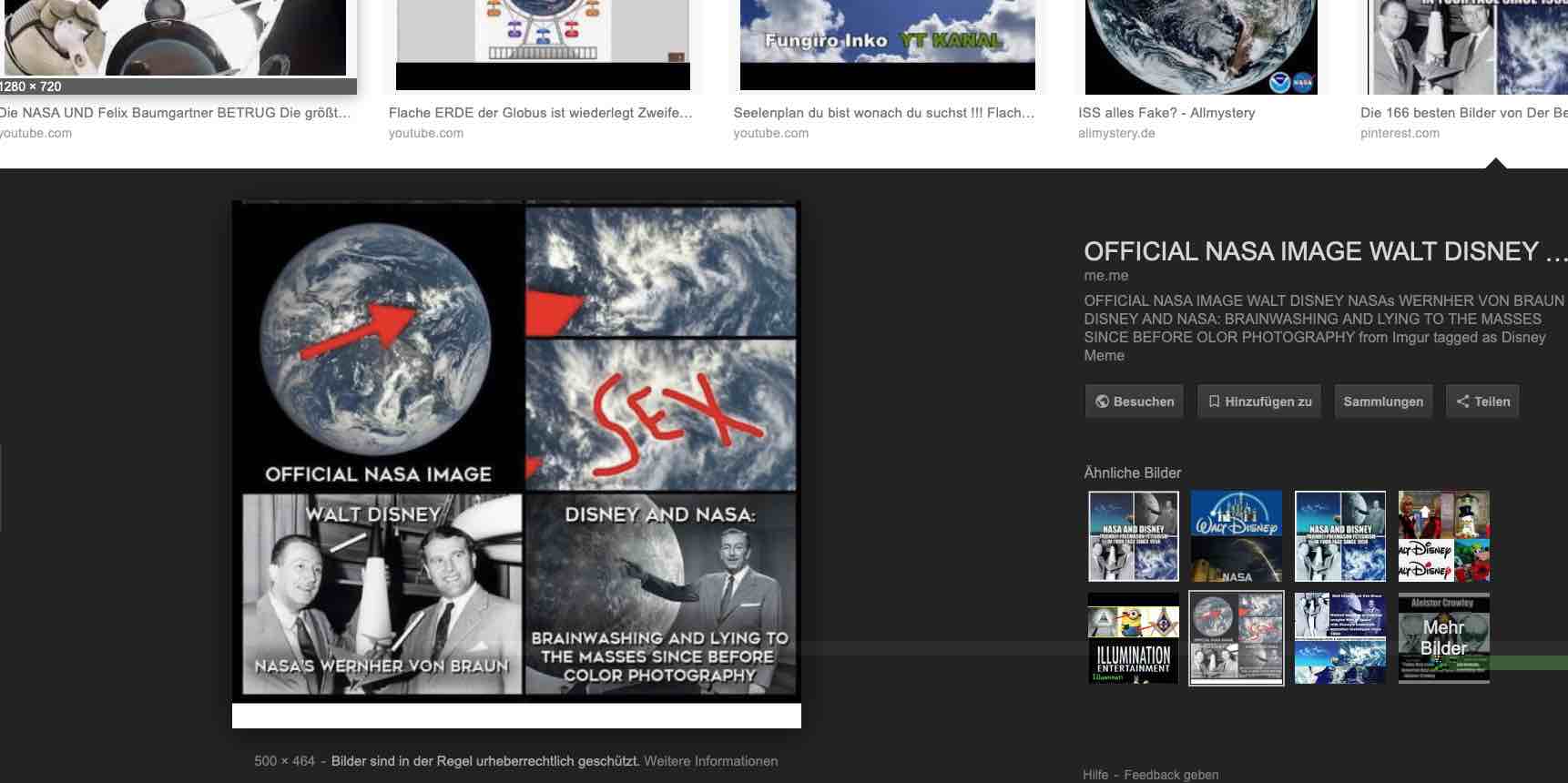The height and width of the screenshot is (783, 1568).
Task: Click the Besuchen button with globe icon
Action: pyautogui.click(x=1134, y=402)
